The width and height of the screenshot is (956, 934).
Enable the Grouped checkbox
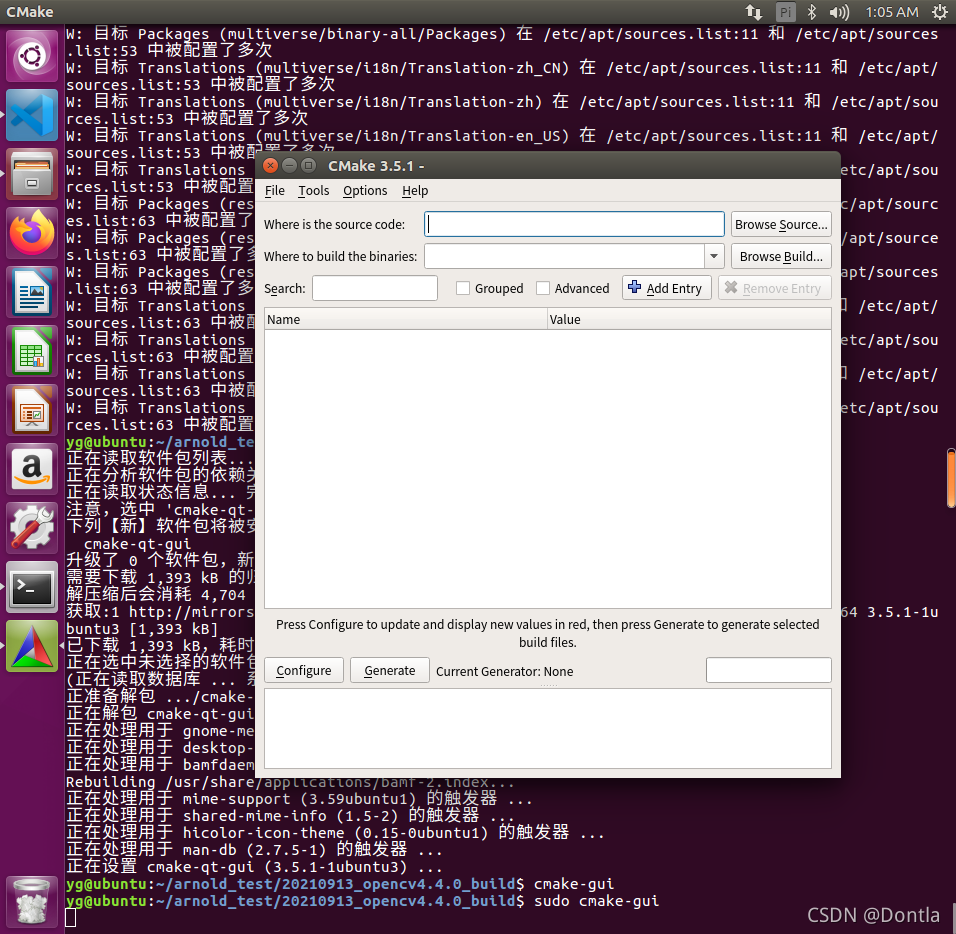tap(463, 288)
